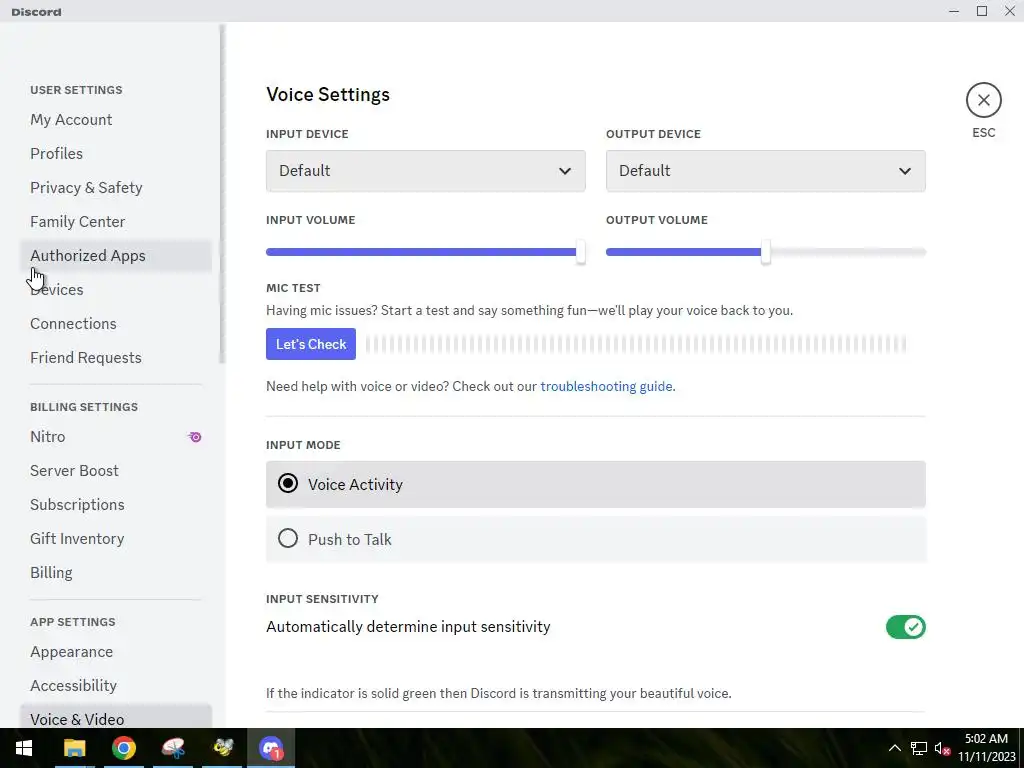Open the troubleshooting guide link
Image resolution: width=1024 pixels, height=768 pixels.
click(606, 386)
